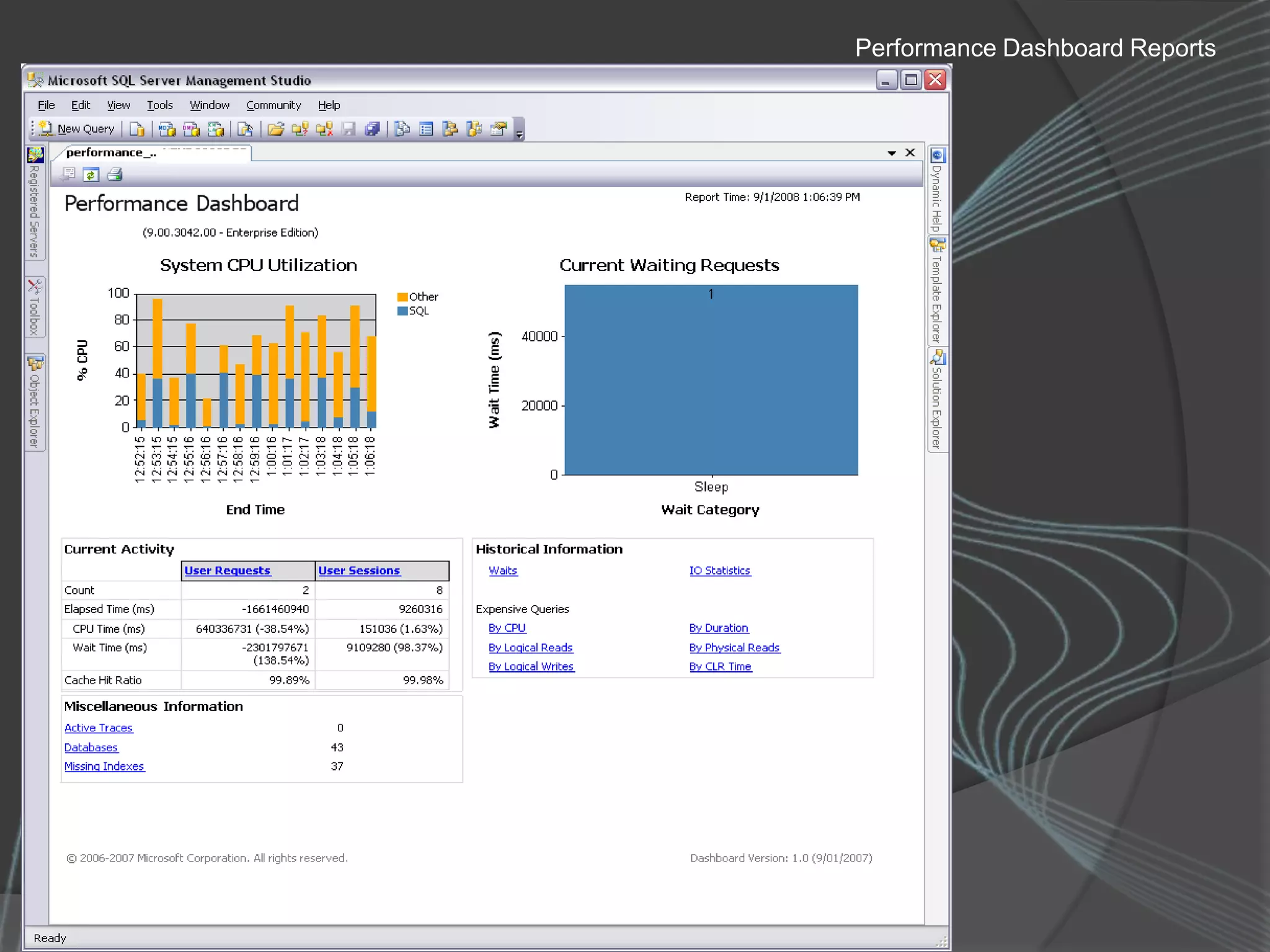The width and height of the screenshot is (1270, 952).
Task: Click the disconnect icon with red X
Action: [324, 129]
